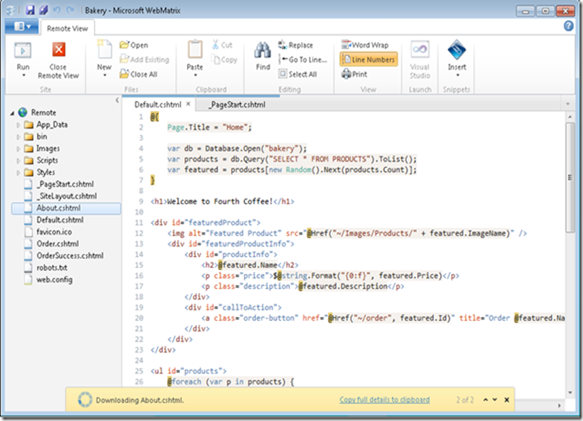
Task: Click the Replace icon
Action: click(282, 45)
